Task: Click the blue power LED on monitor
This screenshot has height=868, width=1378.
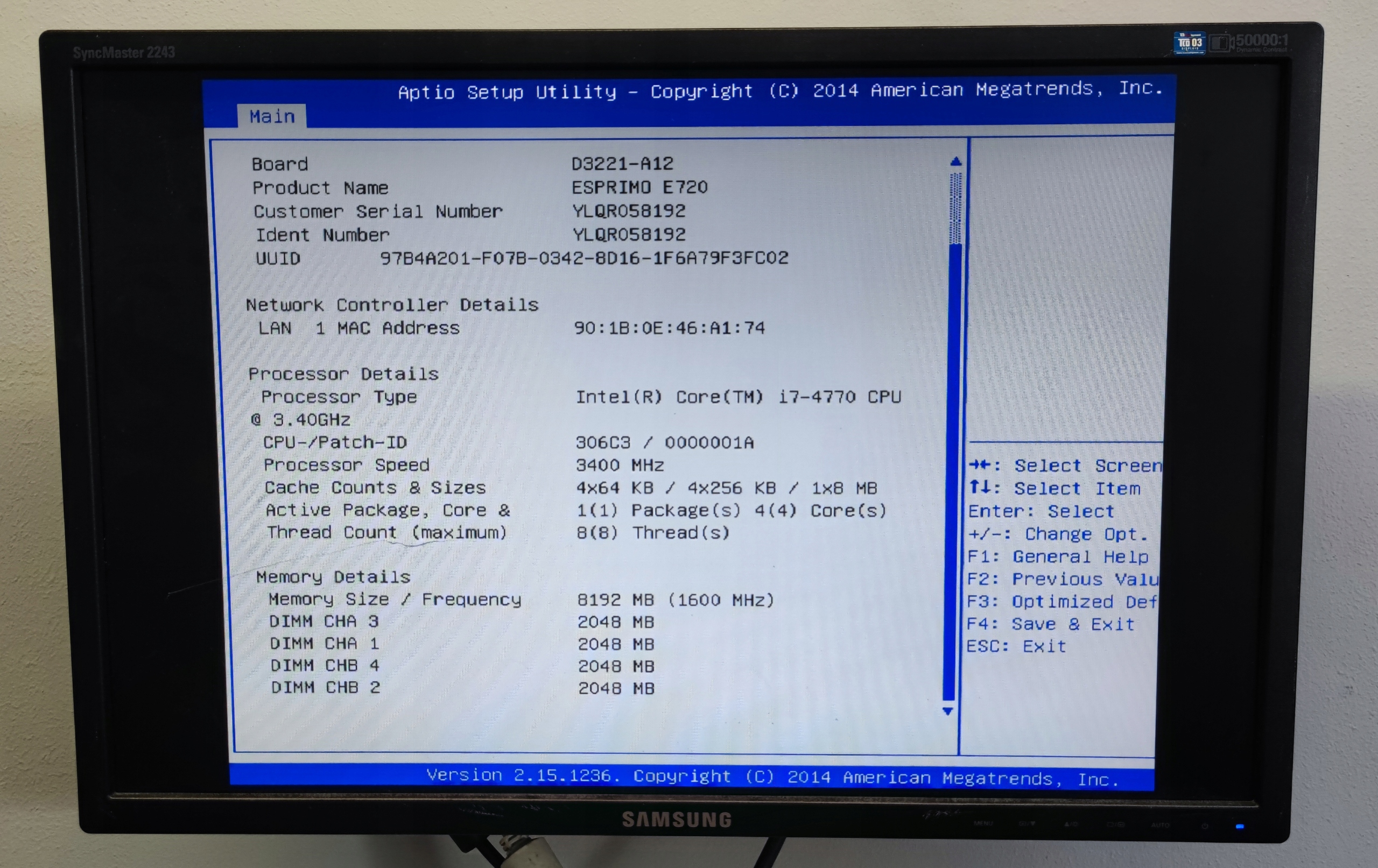Action: click(1240, 826)
